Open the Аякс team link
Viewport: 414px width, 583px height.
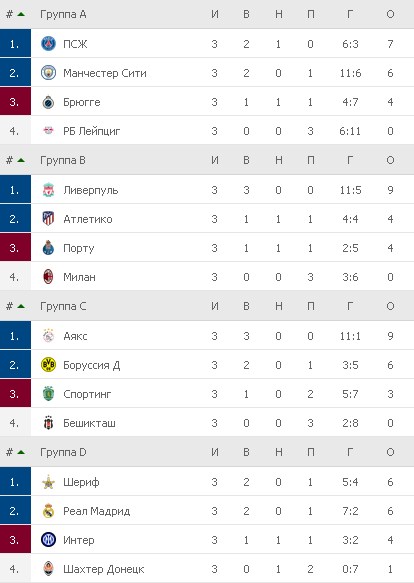pos(75,336)
